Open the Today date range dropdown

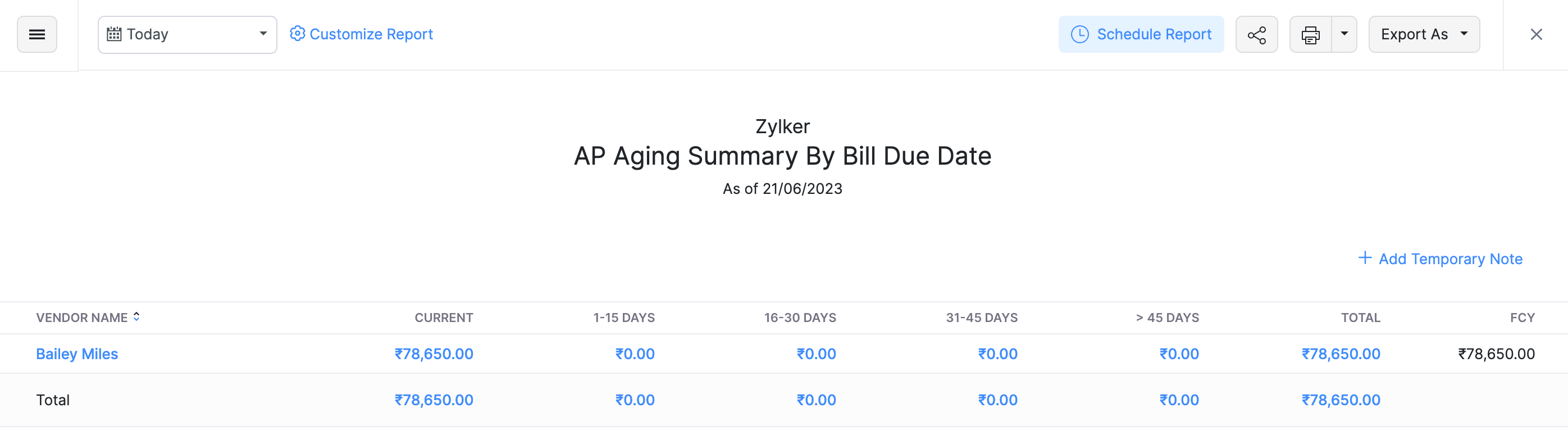pyautogui.click(x=263, y=34)
